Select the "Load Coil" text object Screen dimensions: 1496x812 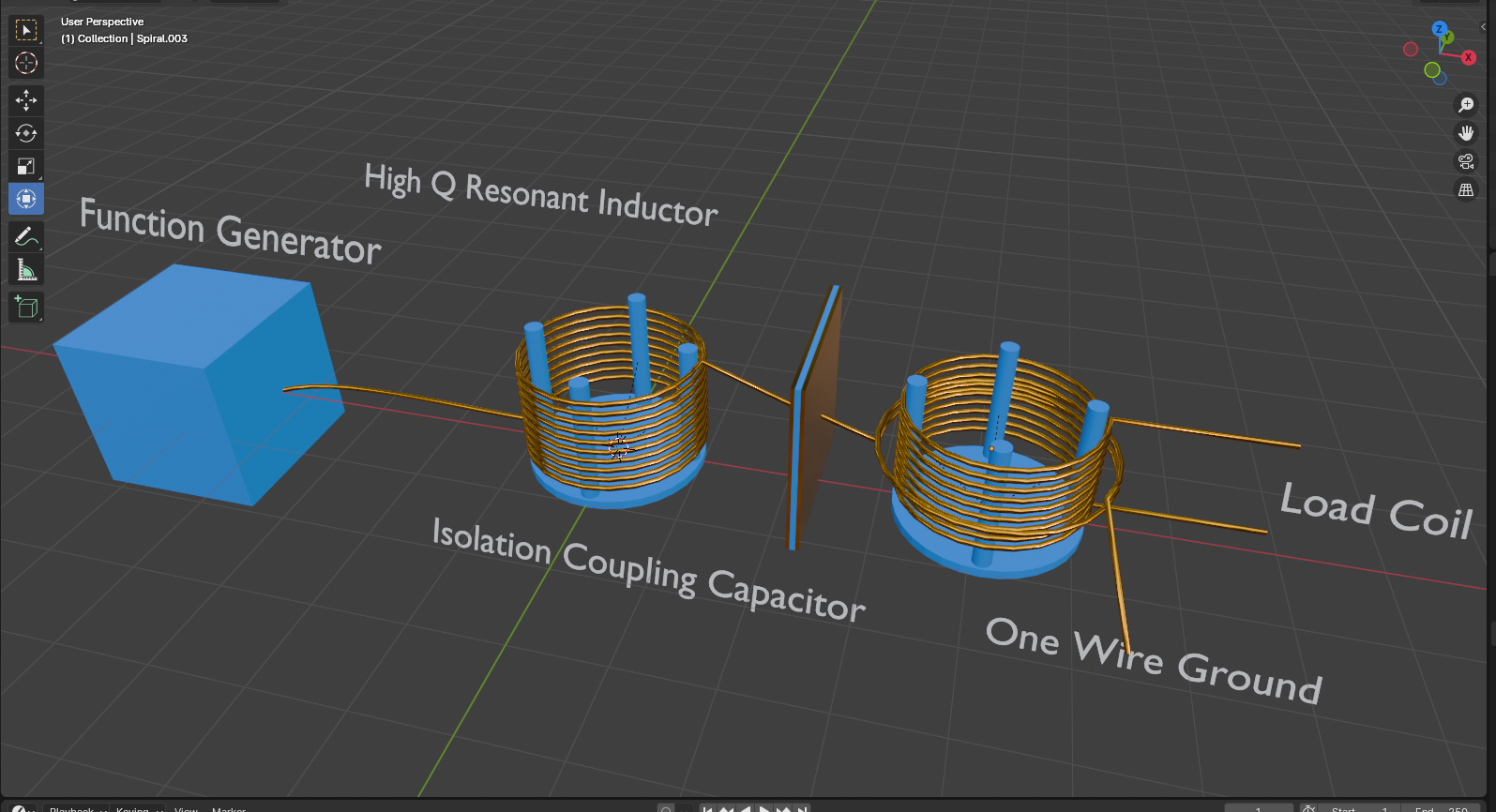coord(1377,510)
